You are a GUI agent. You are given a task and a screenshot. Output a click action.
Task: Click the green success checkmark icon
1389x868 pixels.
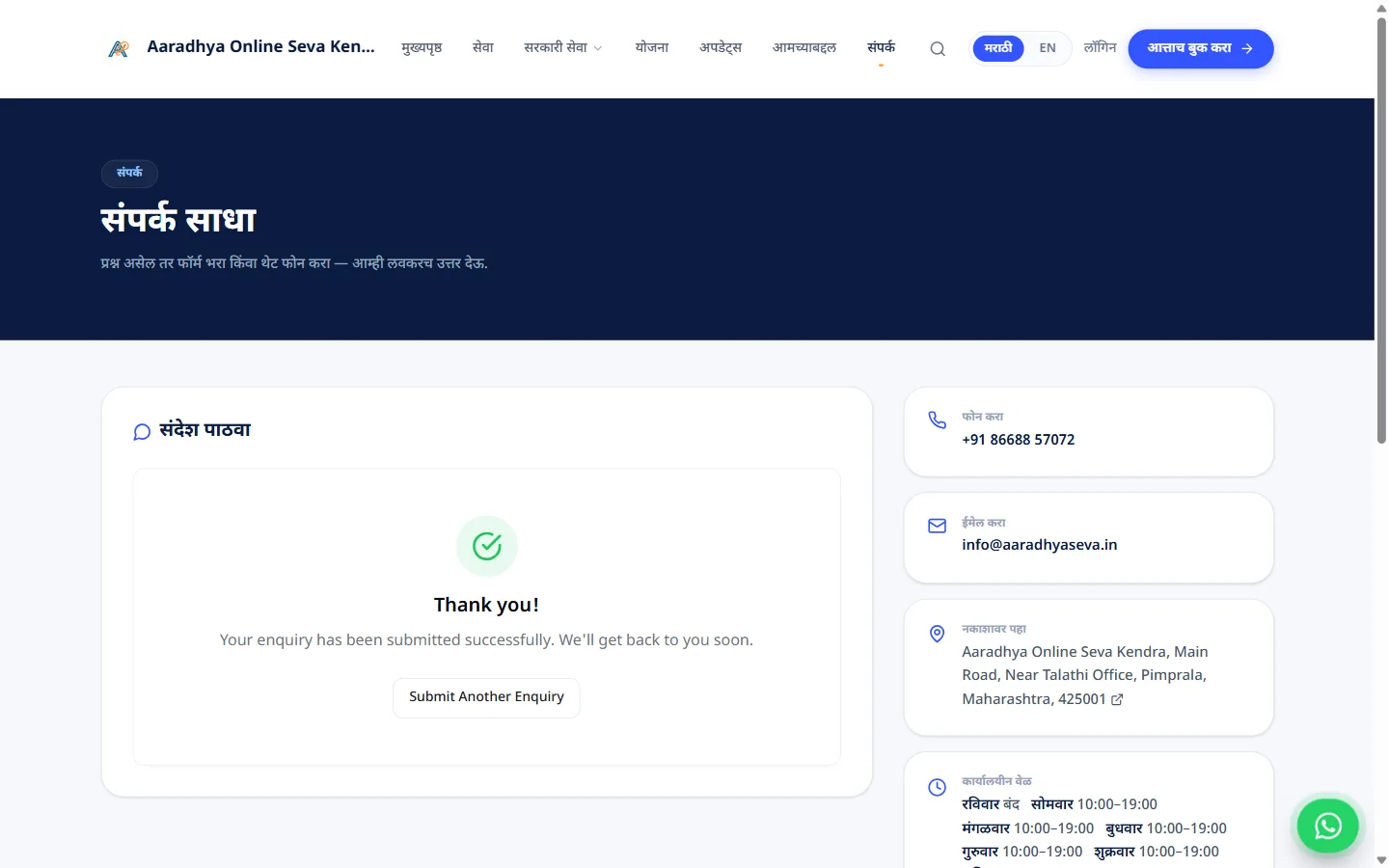point(487,546)
